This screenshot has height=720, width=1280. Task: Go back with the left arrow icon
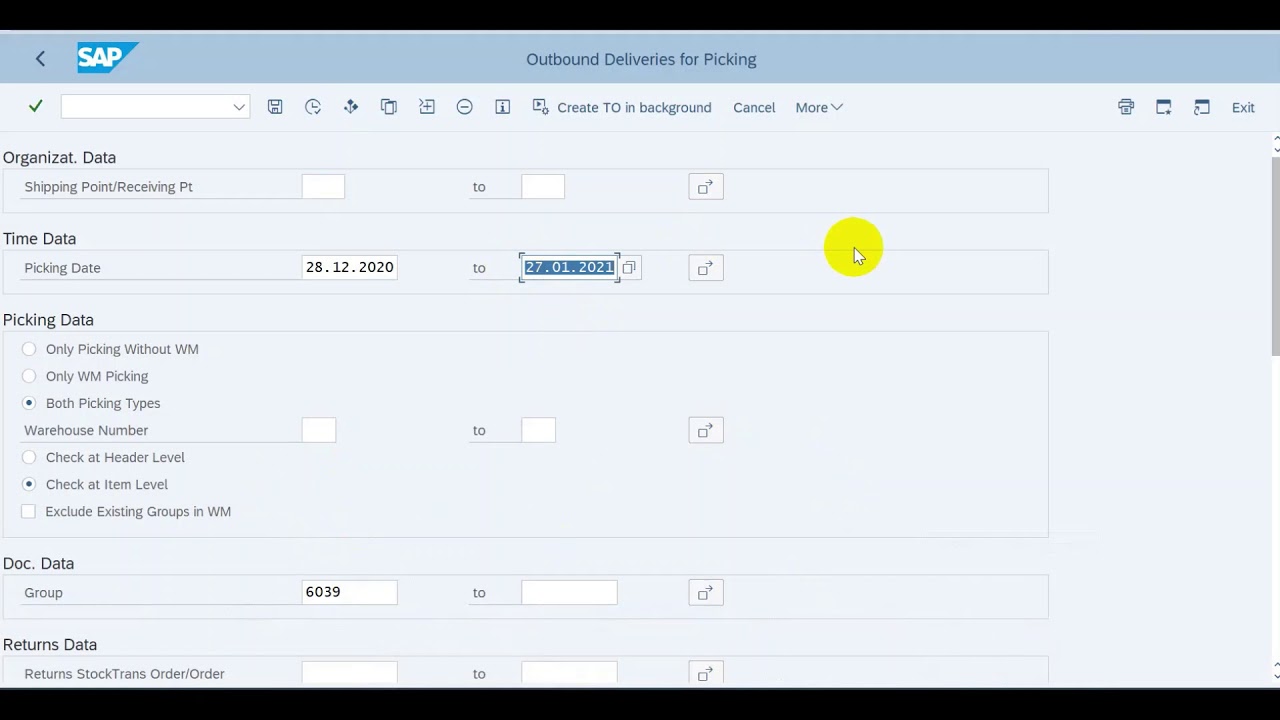40,59
